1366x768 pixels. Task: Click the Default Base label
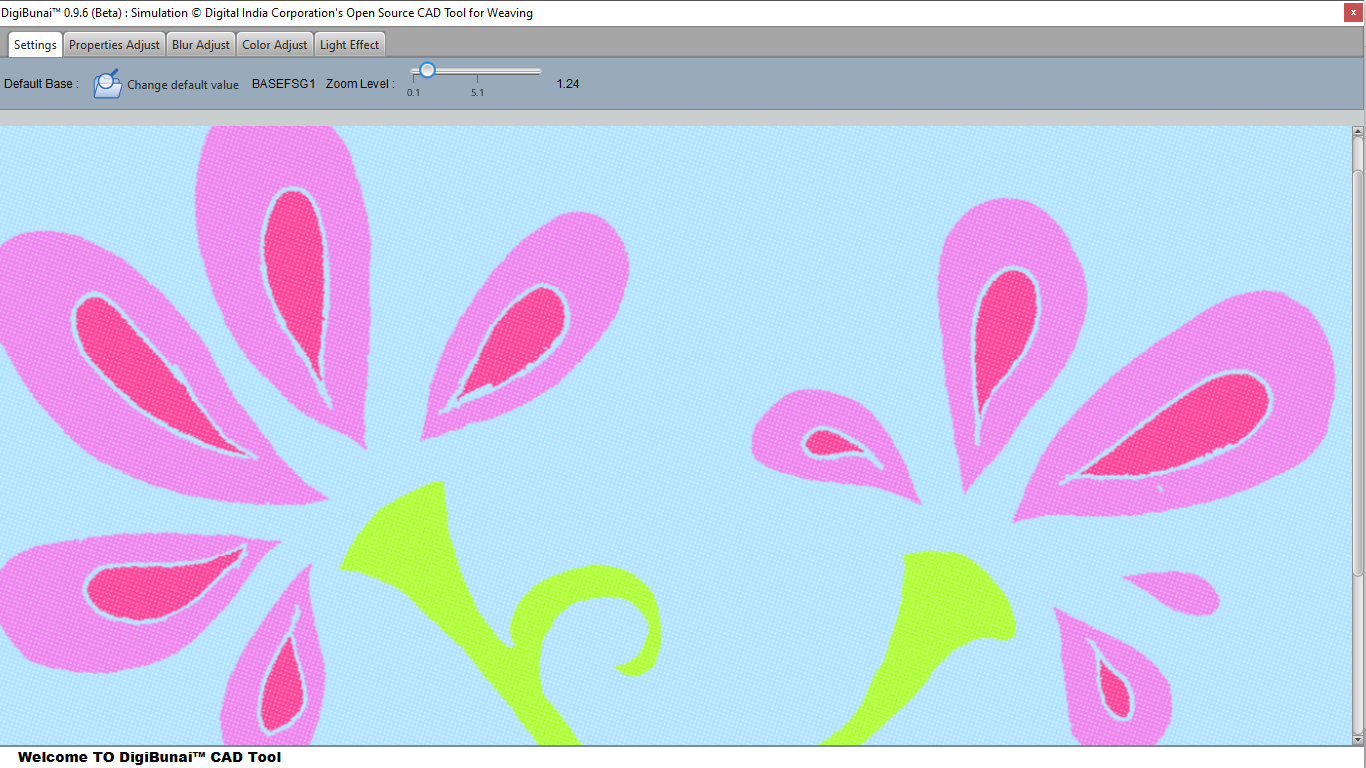[x=41, y=84]
